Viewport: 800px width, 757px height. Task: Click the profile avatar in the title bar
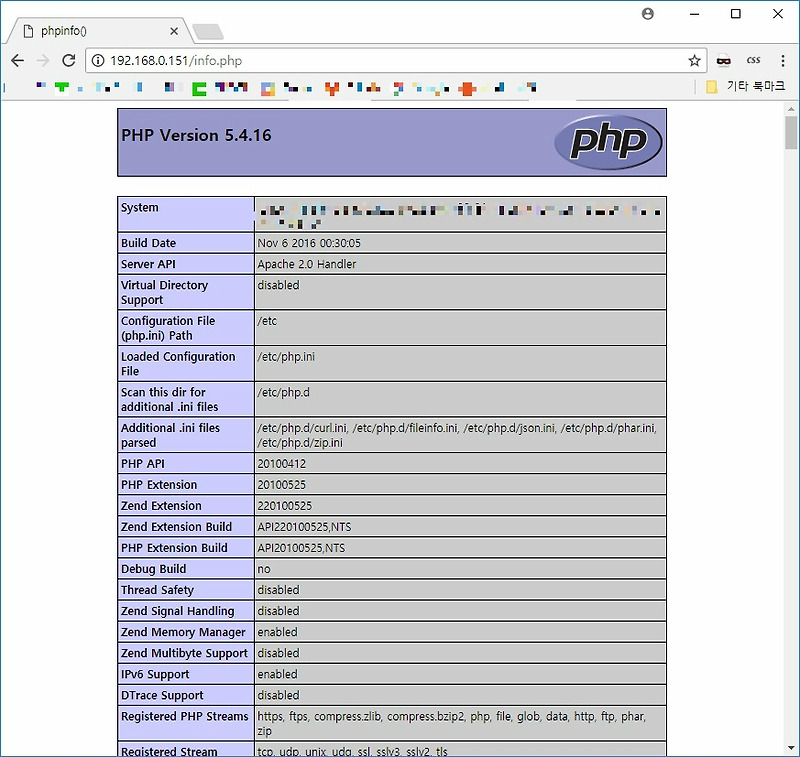(647, 15)
